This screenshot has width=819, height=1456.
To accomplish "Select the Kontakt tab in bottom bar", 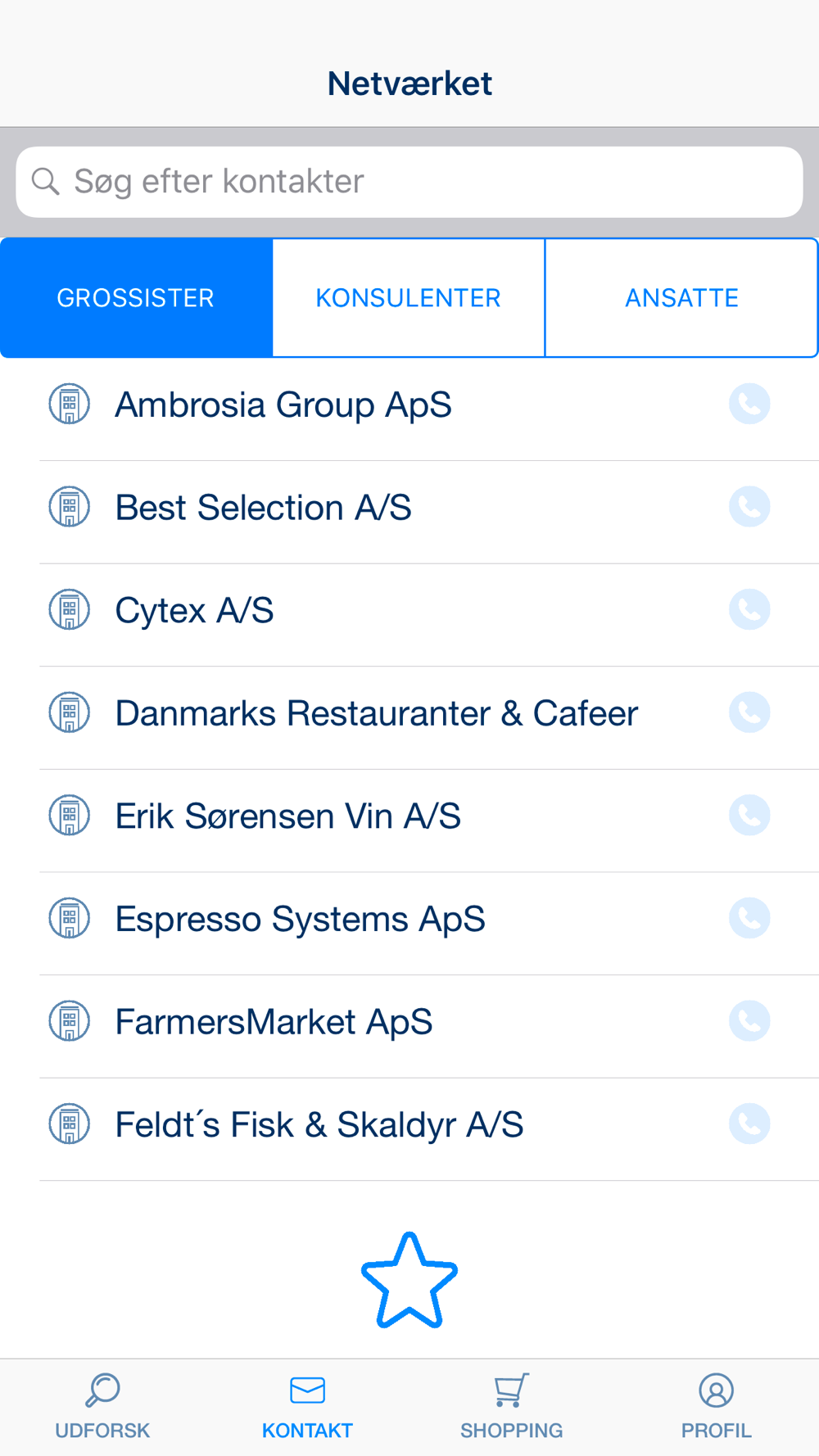I will click(x=307, y=1408).
